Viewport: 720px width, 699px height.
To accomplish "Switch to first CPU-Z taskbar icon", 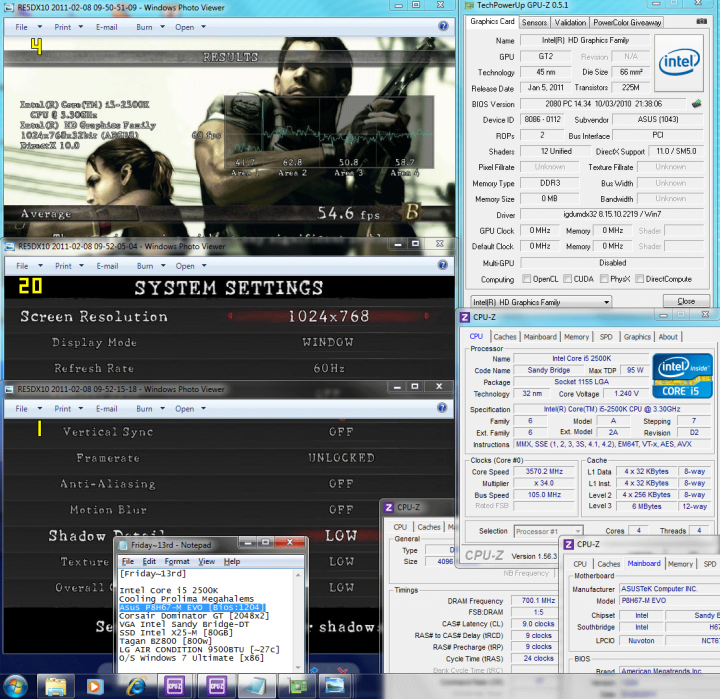I will tap(174, 687).
